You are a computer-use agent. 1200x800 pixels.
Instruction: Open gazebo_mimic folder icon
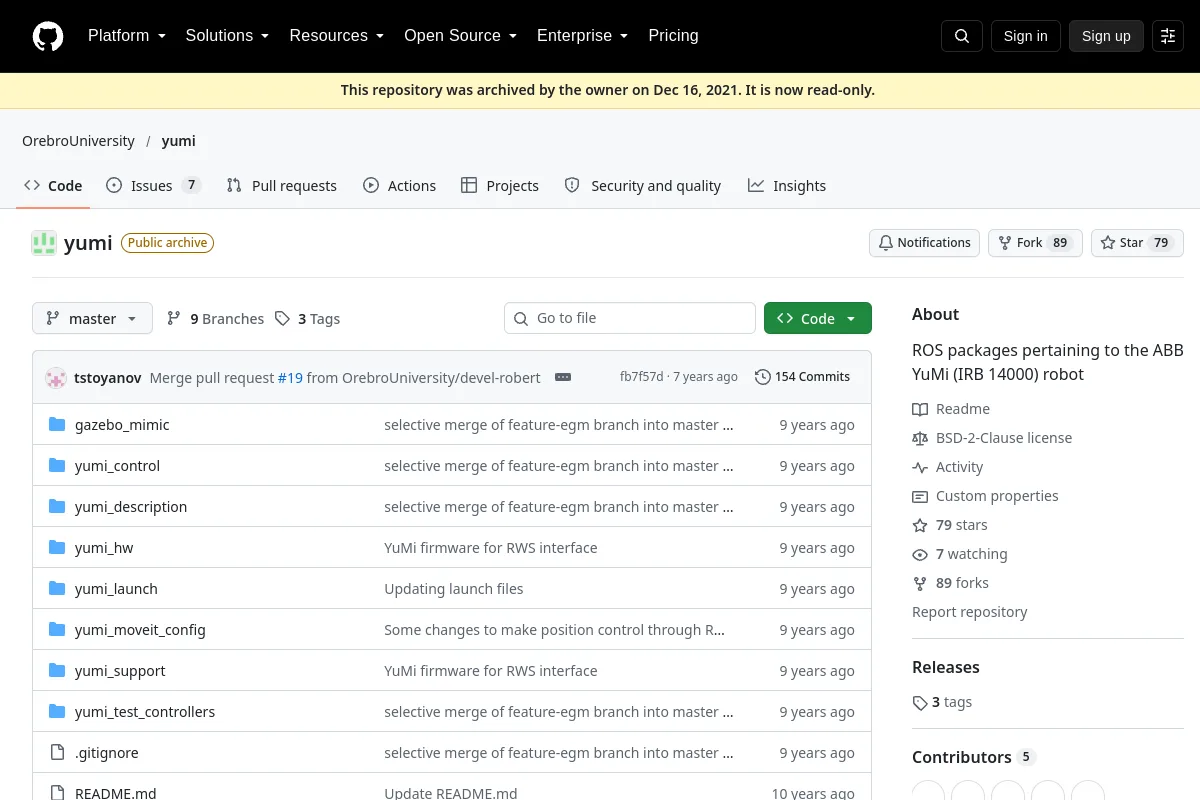pos(57,425)
